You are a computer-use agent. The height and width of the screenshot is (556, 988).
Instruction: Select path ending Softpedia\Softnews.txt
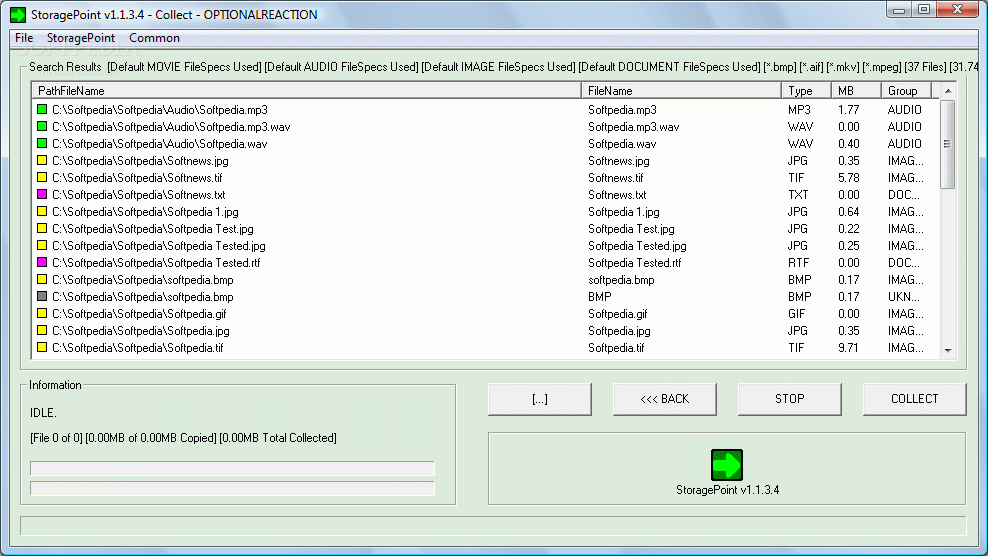tap(139, 195)
